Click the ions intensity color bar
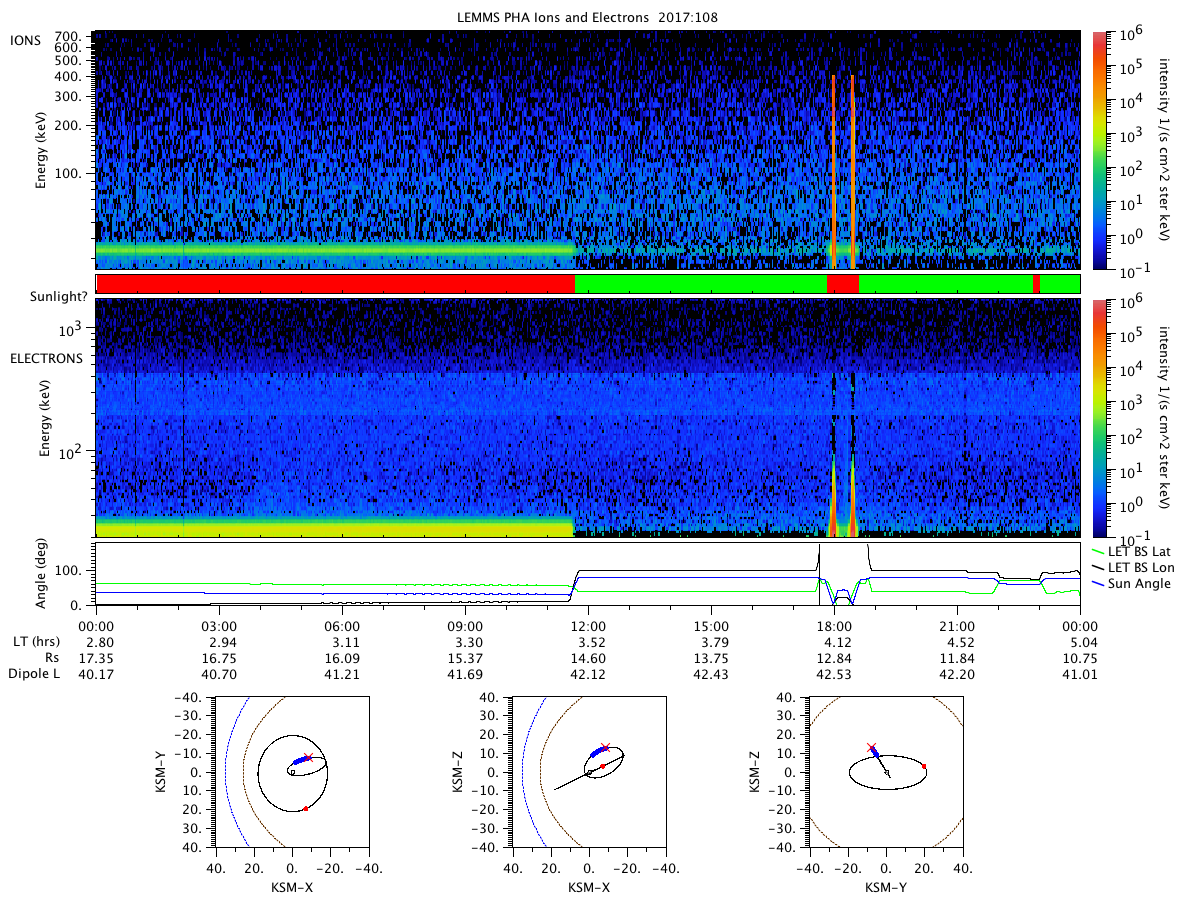This screenshot has height=900, width=1200. click(x=1099, y=150)
